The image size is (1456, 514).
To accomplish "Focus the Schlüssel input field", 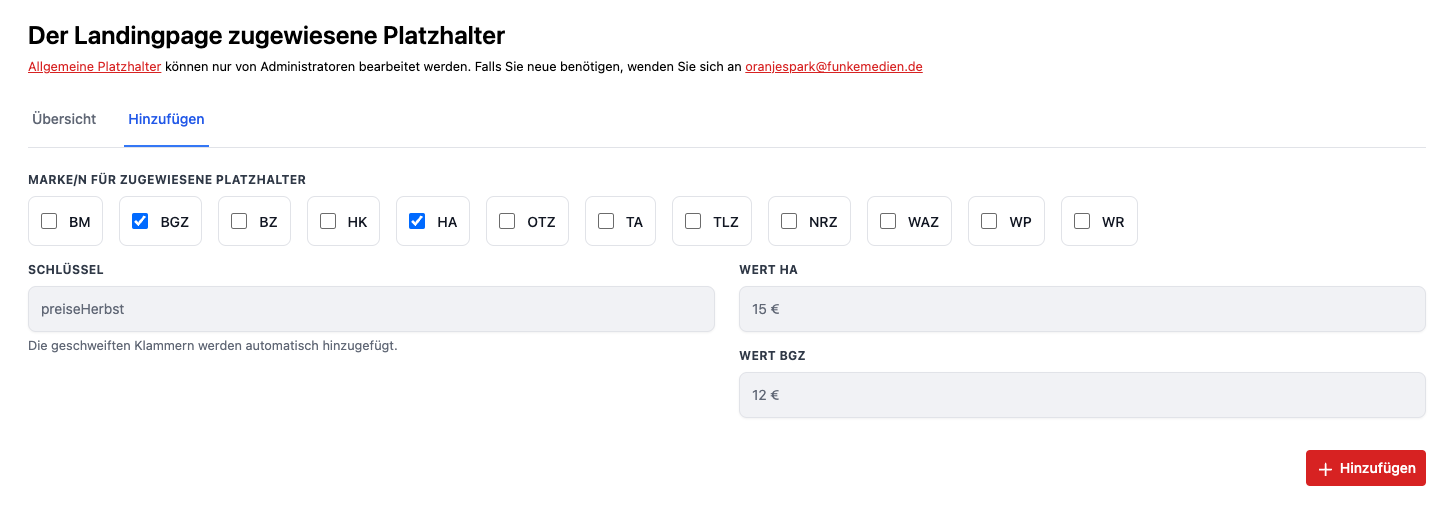I will (371, 309).
